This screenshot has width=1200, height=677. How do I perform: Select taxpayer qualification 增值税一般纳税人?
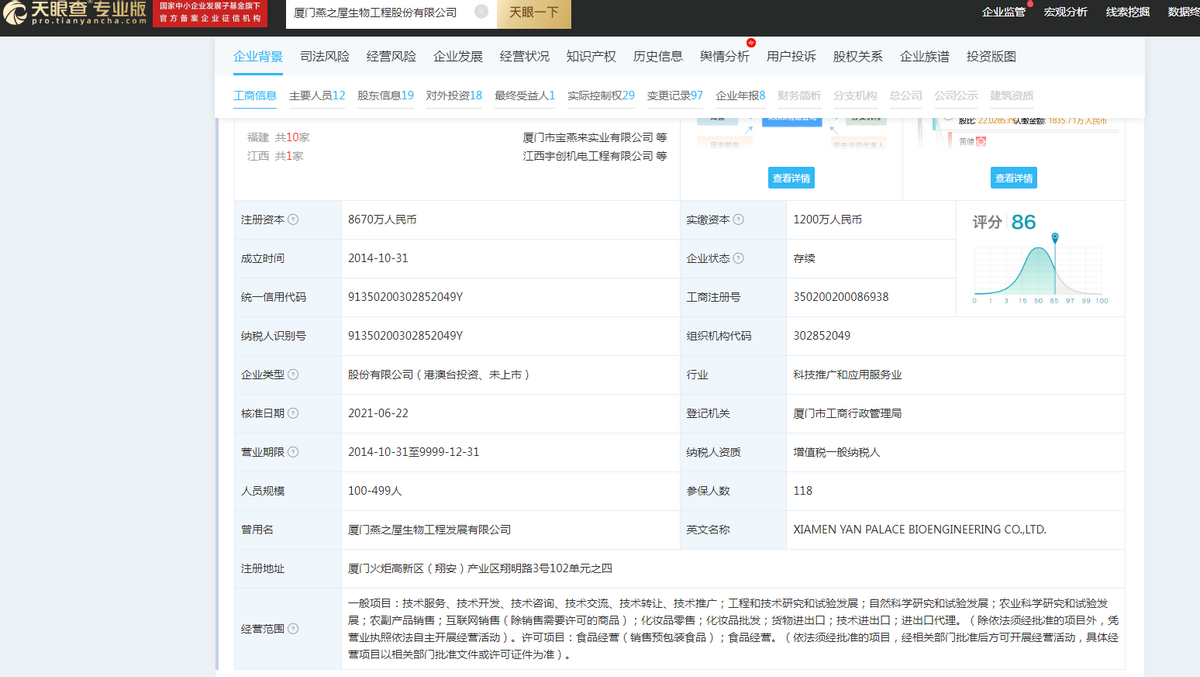point(836,452)
